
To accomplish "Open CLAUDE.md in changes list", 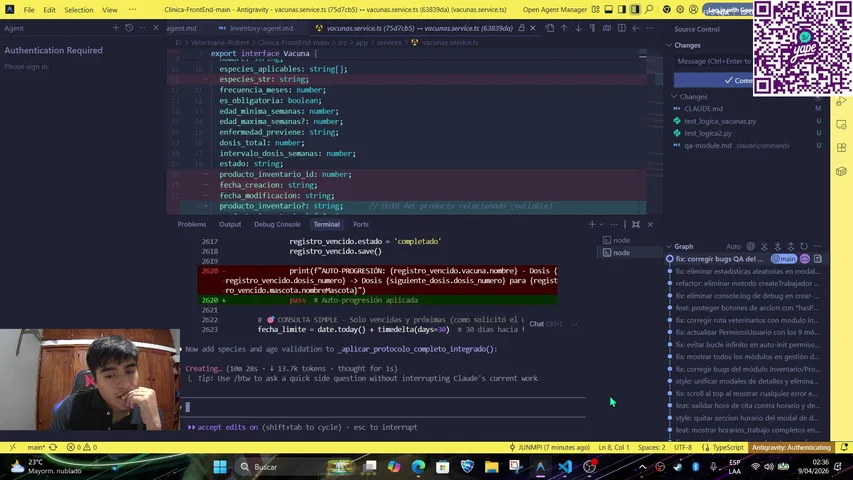I will [703, 108].
